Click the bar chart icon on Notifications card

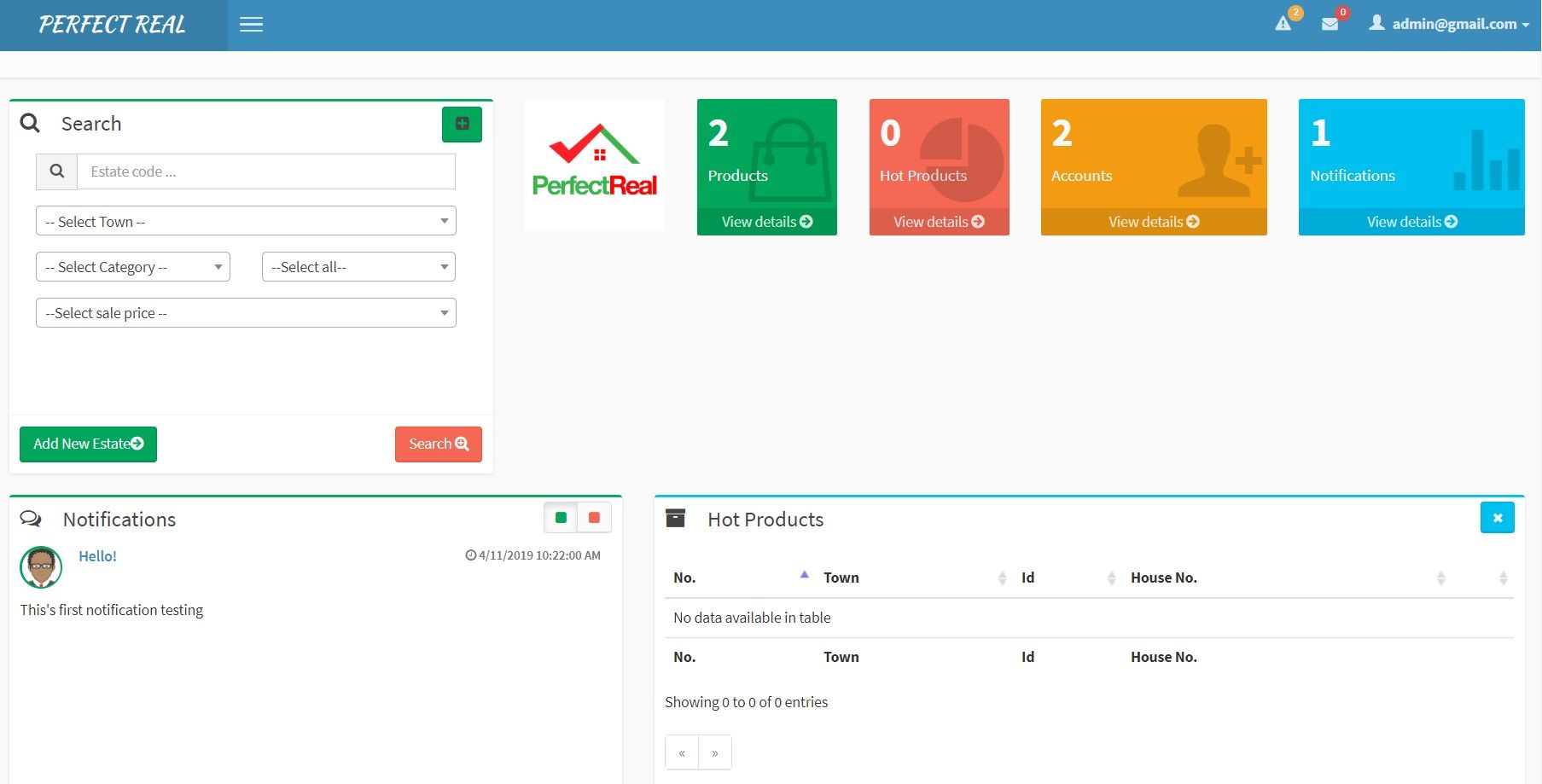pos(1487,160)
